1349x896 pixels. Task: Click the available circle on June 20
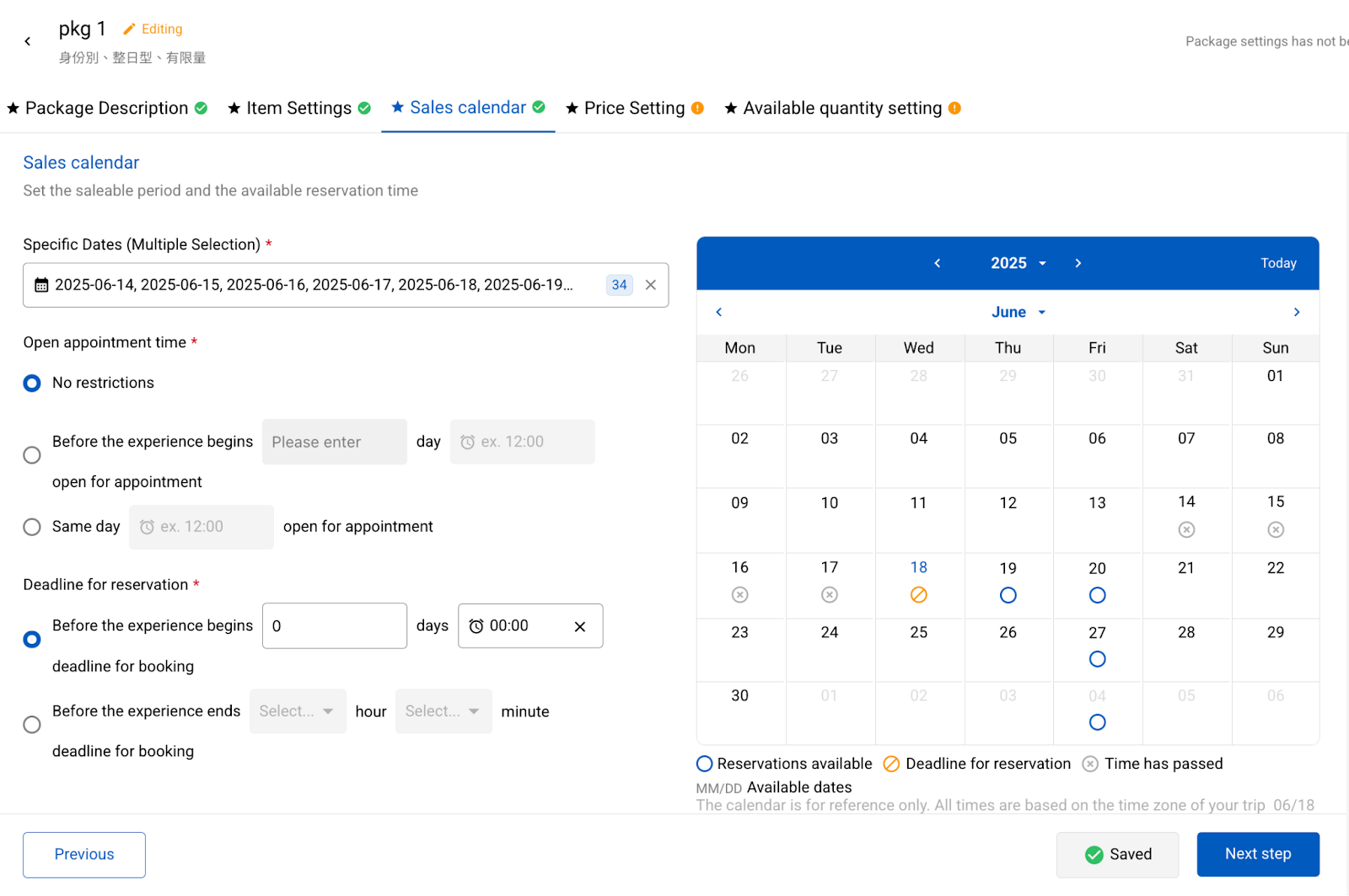tap(1097, 595)
